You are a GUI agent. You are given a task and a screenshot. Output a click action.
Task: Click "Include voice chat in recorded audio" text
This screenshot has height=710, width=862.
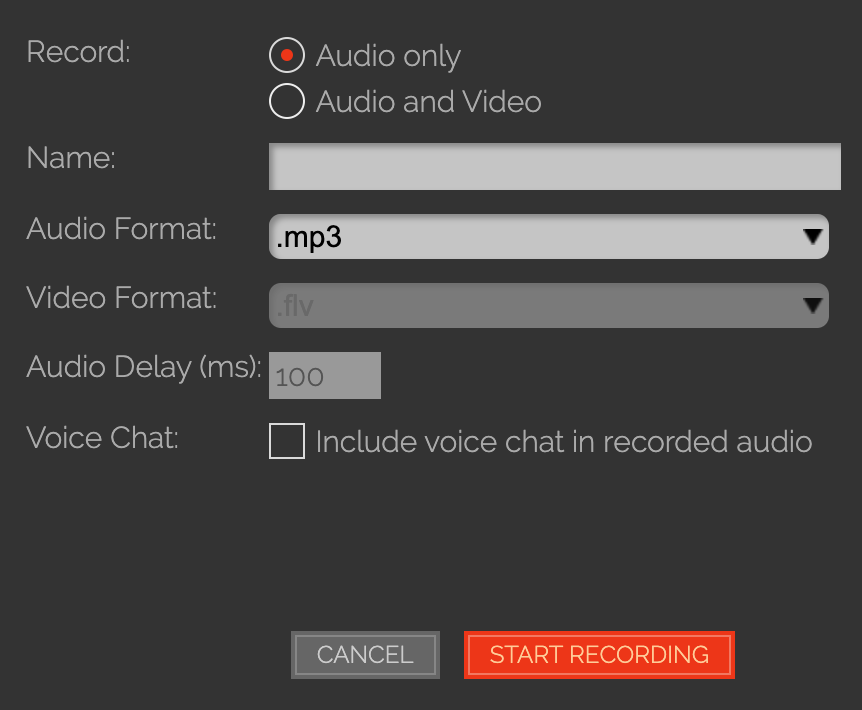point(563,442)
